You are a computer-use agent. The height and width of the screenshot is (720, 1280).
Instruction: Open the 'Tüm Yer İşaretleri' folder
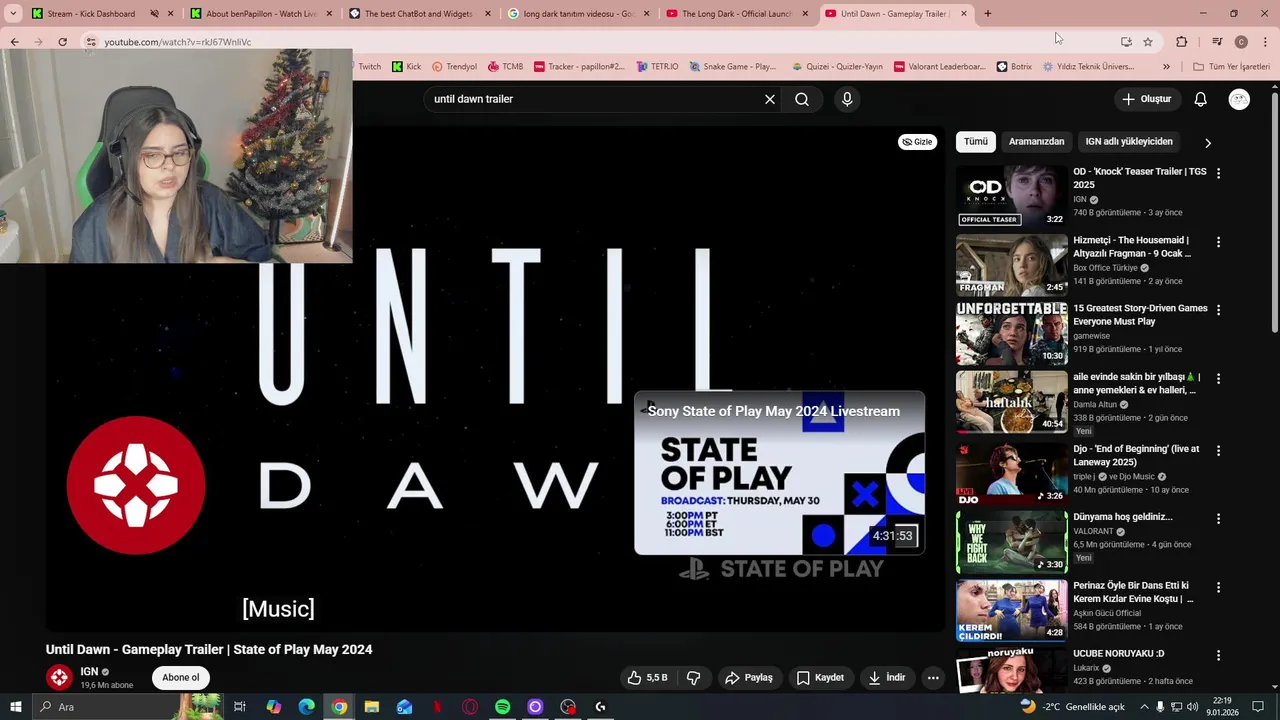(x=1231, y=67)
